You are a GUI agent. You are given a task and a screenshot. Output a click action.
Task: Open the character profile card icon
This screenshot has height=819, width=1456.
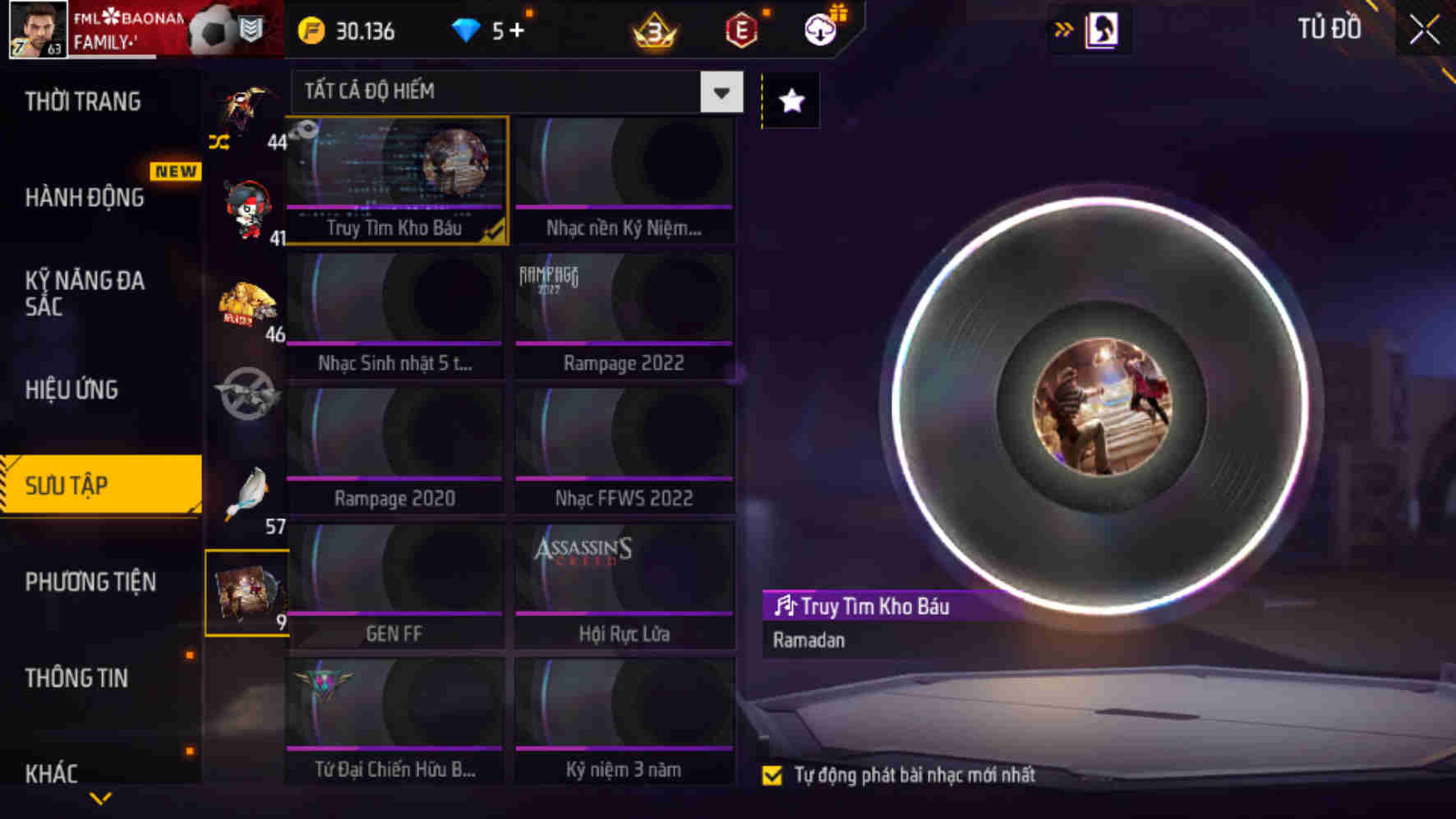click(x=1102, y=30)
